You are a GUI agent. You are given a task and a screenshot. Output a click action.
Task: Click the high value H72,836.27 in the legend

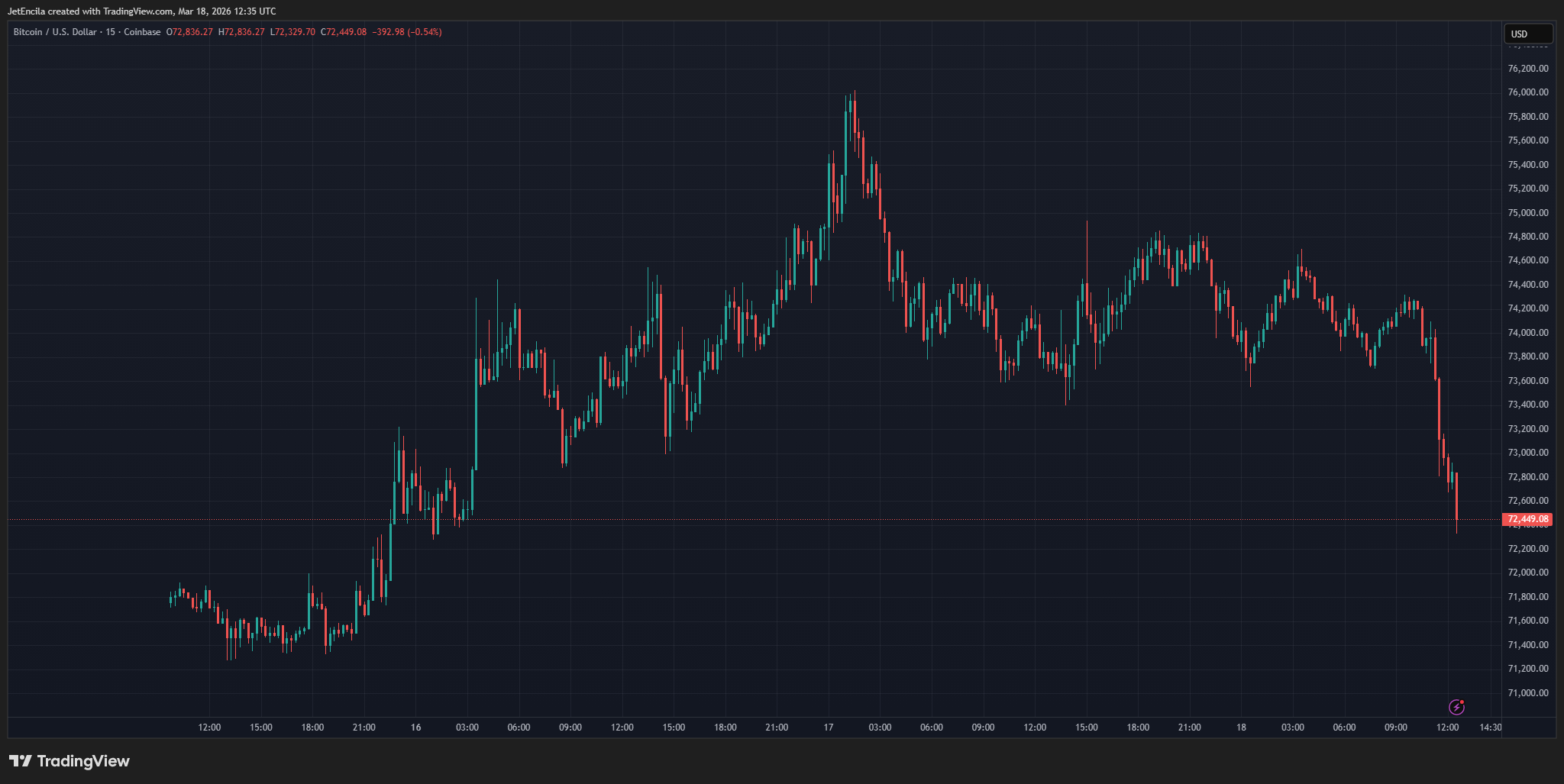coord(240,32)
